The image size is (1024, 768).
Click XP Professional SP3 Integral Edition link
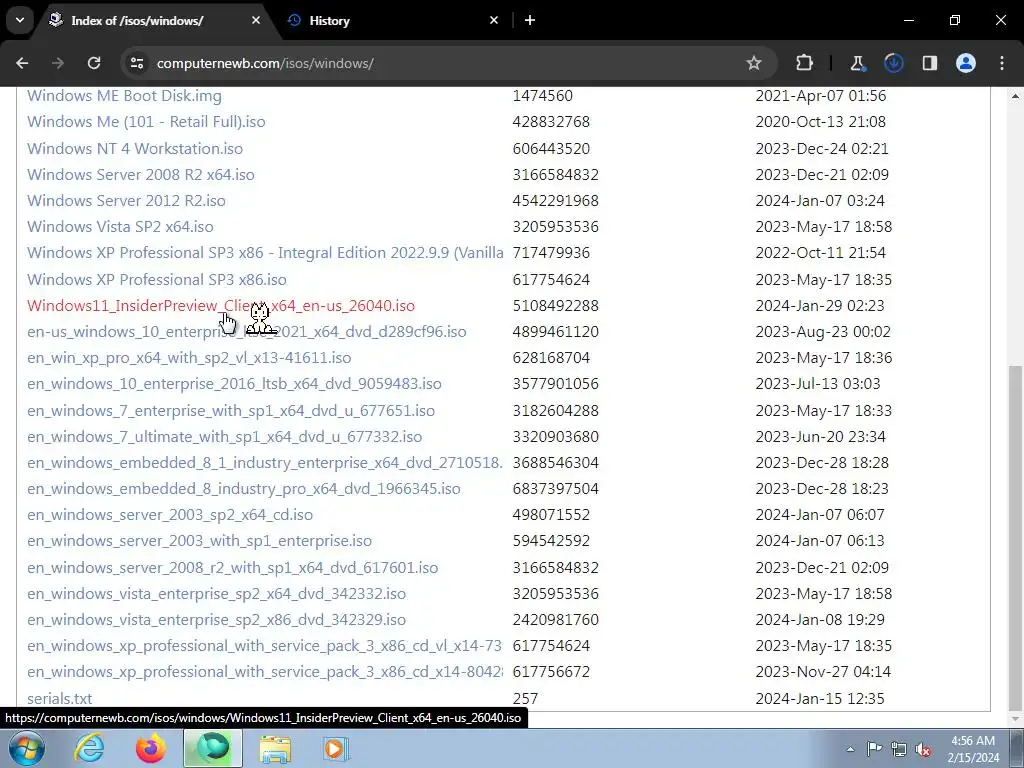click(x=265, y=253)
